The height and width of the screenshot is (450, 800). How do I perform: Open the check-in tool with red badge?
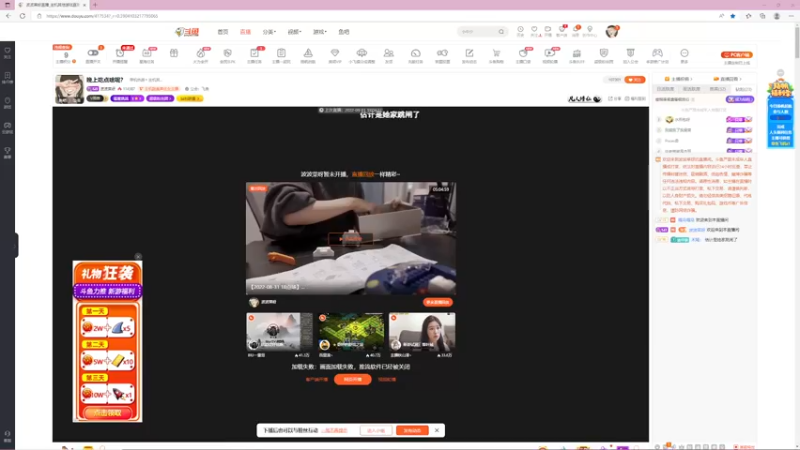coord(255,55)
